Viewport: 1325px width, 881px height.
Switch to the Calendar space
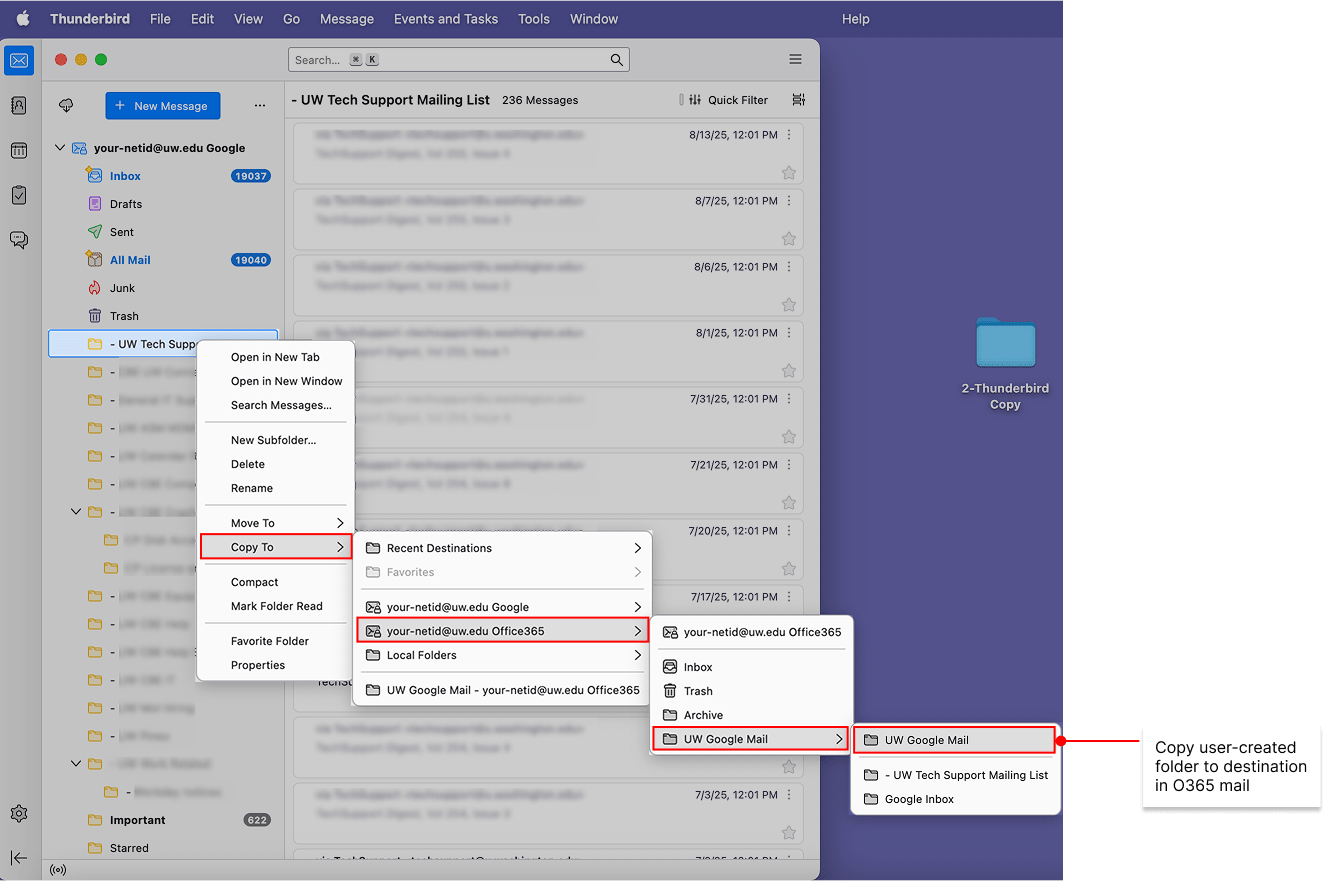[18, 150]
